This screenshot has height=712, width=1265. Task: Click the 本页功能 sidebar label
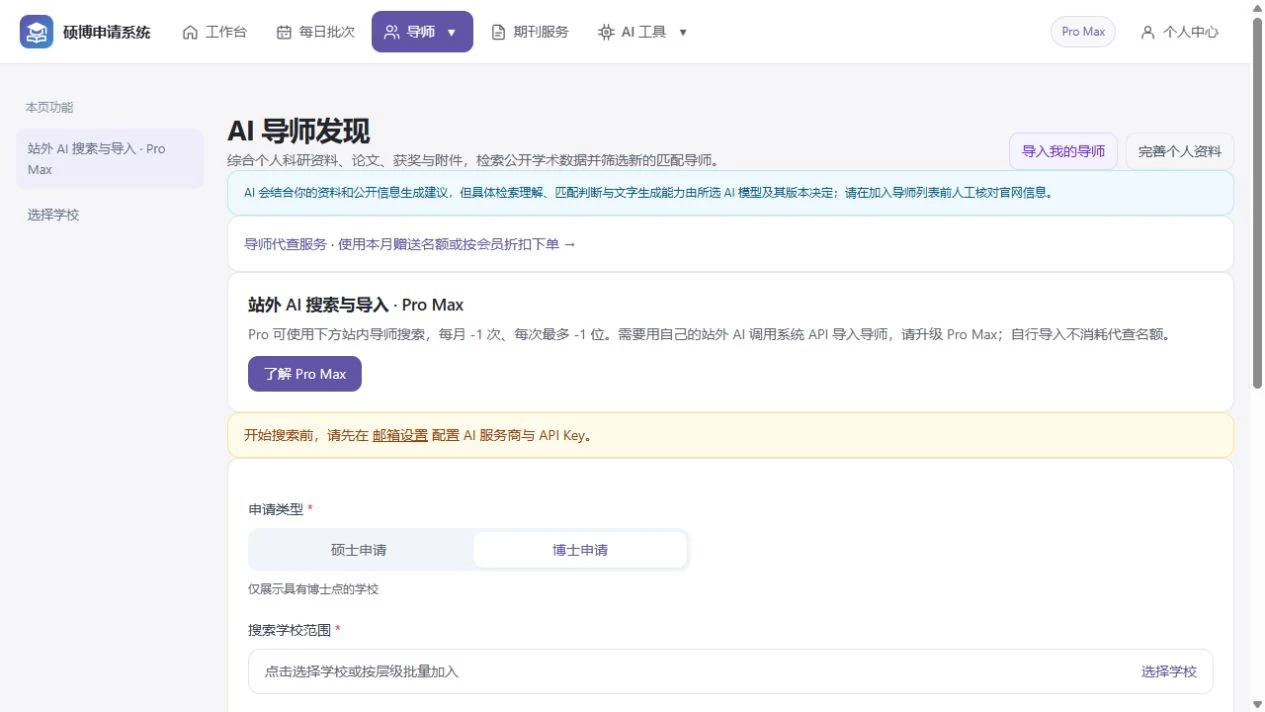49,108
